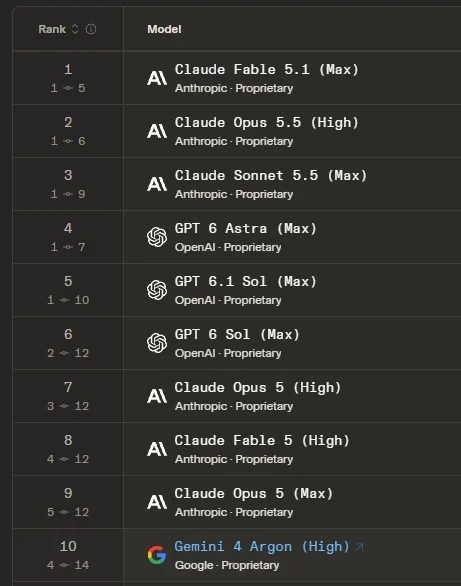Click Anthropic logo beside Claude Opus 5 (Max)
Image resolution: width=461 pixels, height=586 pixels.
tap(157, 502)
